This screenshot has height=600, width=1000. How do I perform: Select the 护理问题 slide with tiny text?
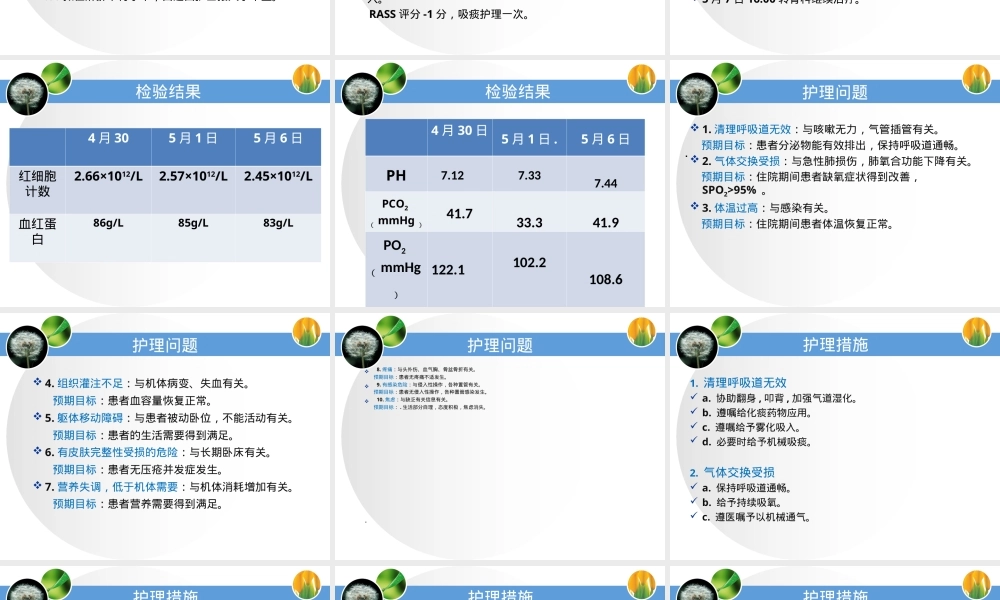pos(500,436)
